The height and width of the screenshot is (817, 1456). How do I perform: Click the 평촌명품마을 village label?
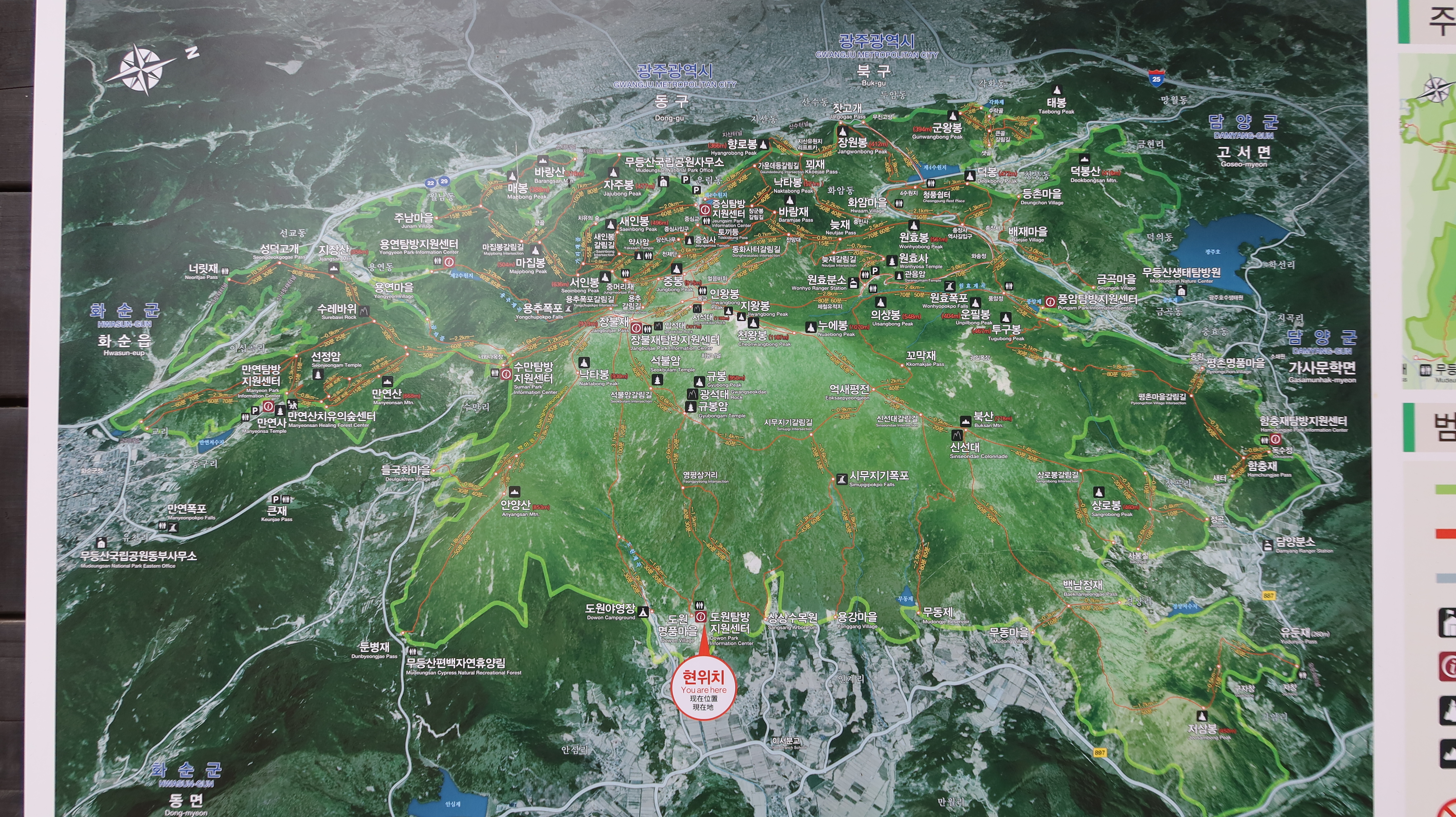[x=1236, y=366]
